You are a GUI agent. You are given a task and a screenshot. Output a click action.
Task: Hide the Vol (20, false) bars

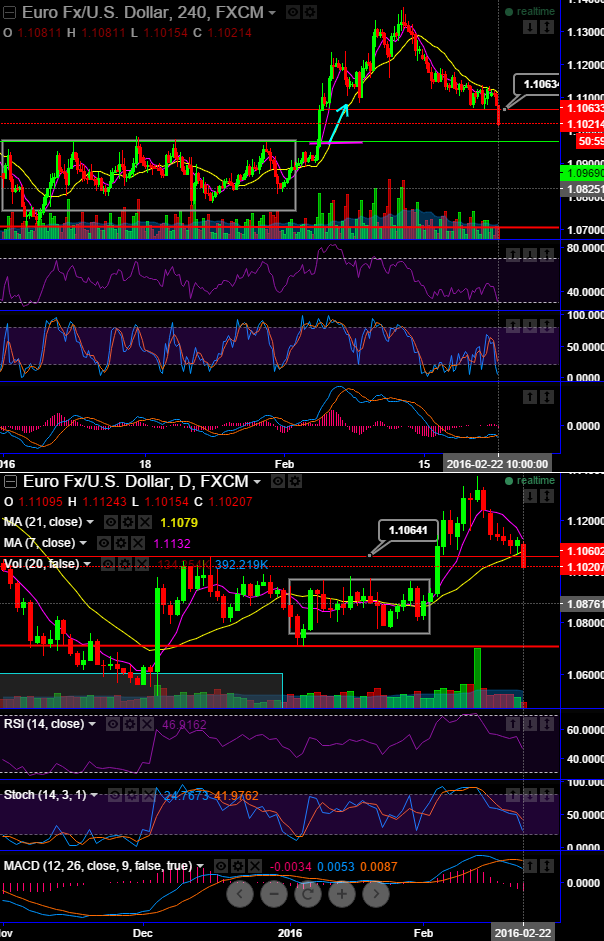(109, 564)
